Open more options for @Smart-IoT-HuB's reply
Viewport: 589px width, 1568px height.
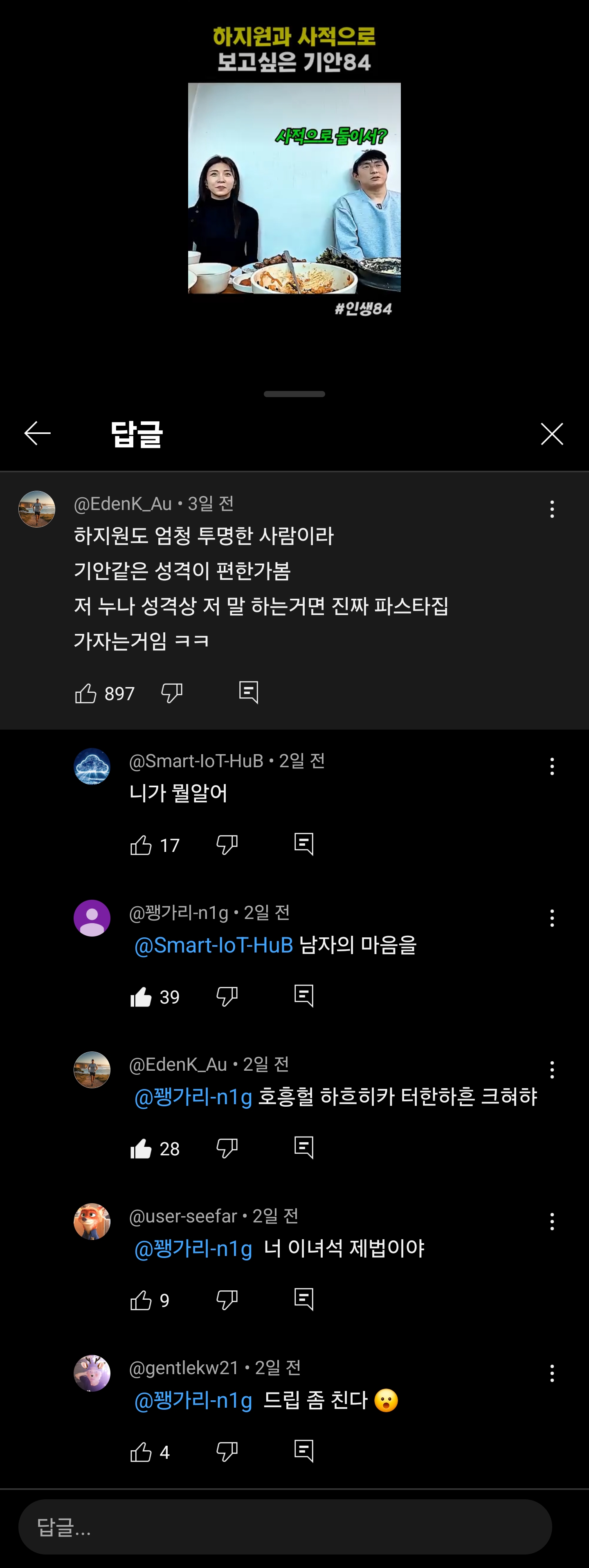(551, 766)
